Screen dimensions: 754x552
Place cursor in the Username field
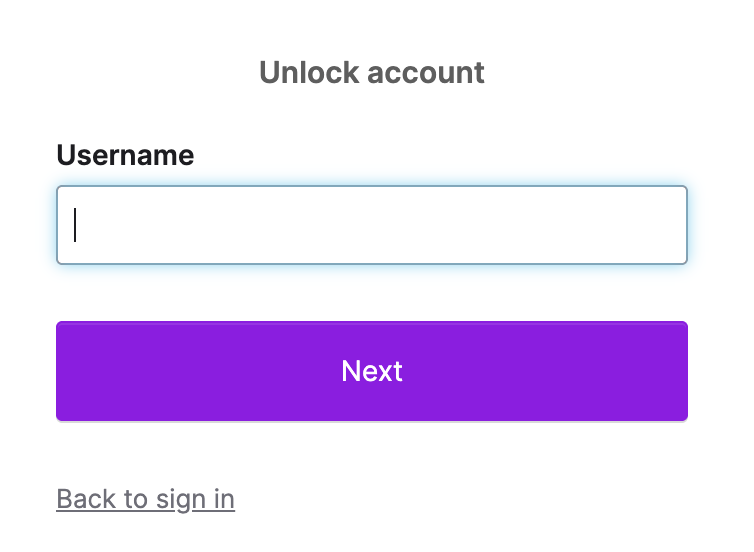[371, 225]
